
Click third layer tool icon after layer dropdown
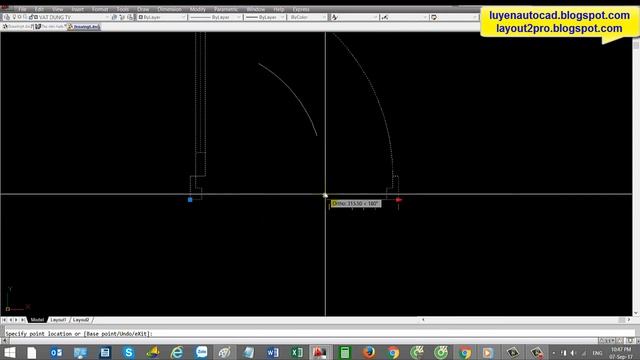click(x=130, y=17)
